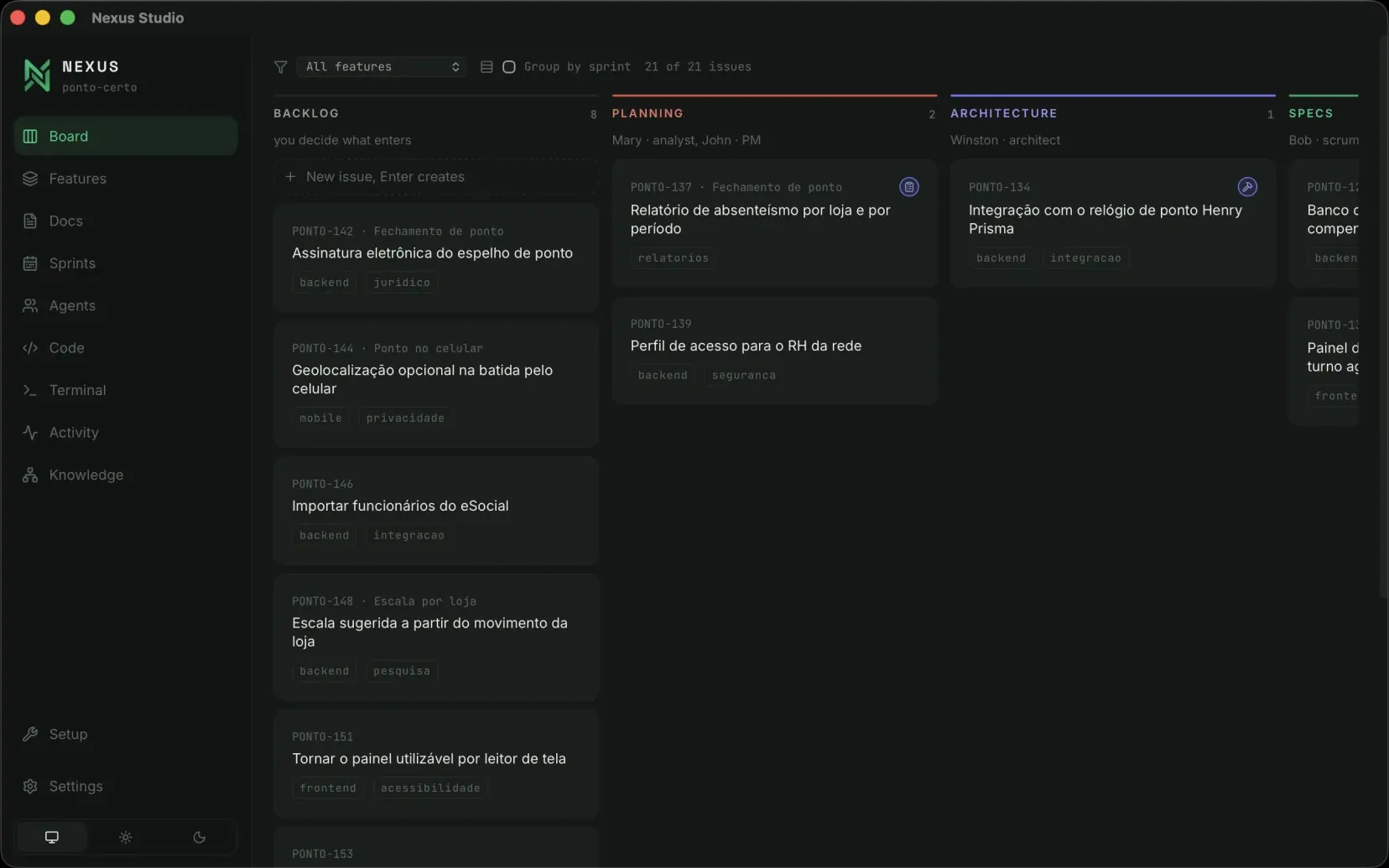Navigate to Sprints section

pos(126,263)
